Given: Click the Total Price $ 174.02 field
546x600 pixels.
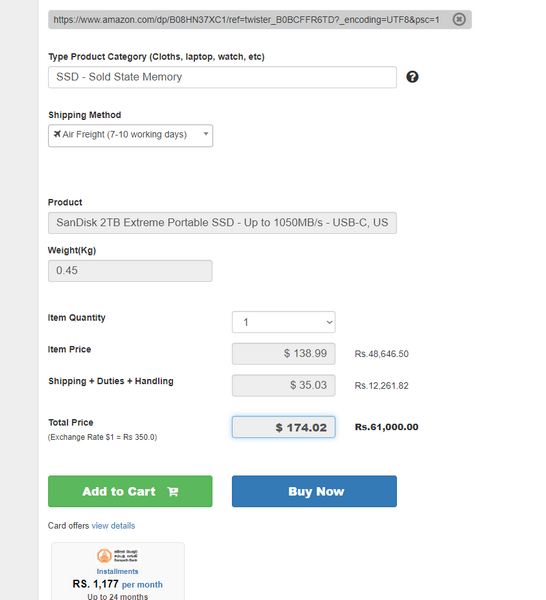Looking at the screenshot, I should pyautogui.click(x=284, y=427).
